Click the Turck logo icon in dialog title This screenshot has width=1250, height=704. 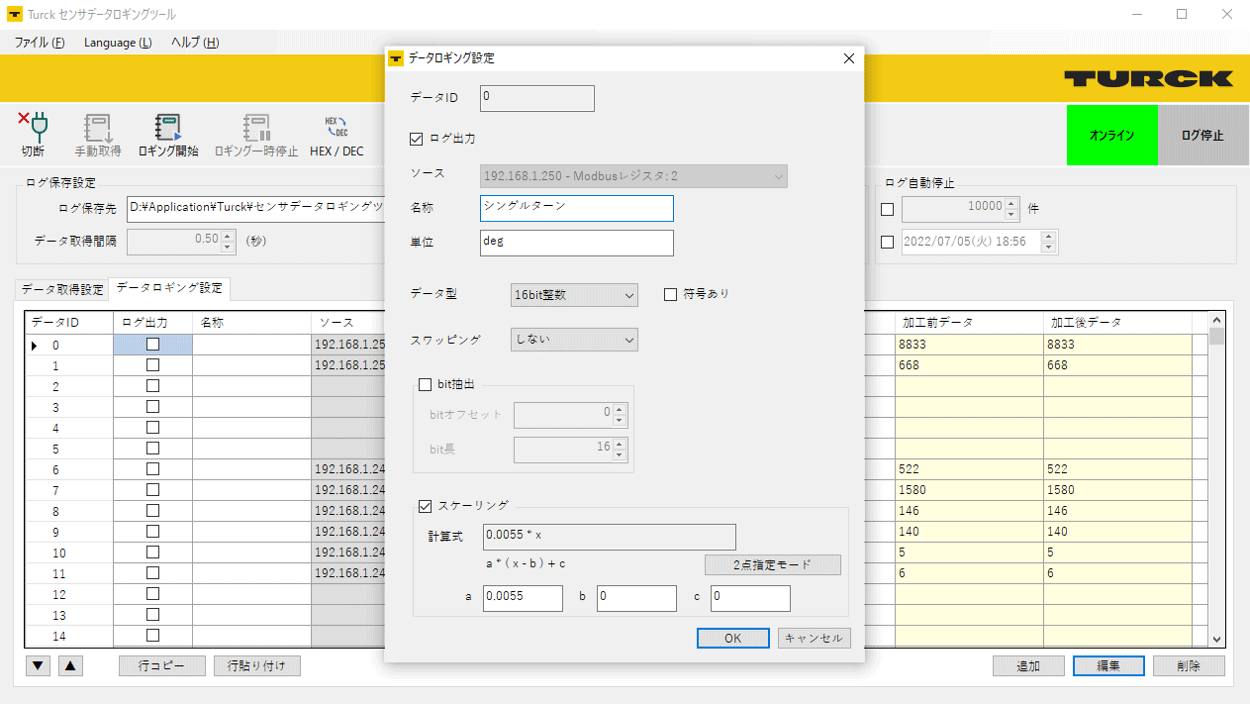[x=397, y=58]
